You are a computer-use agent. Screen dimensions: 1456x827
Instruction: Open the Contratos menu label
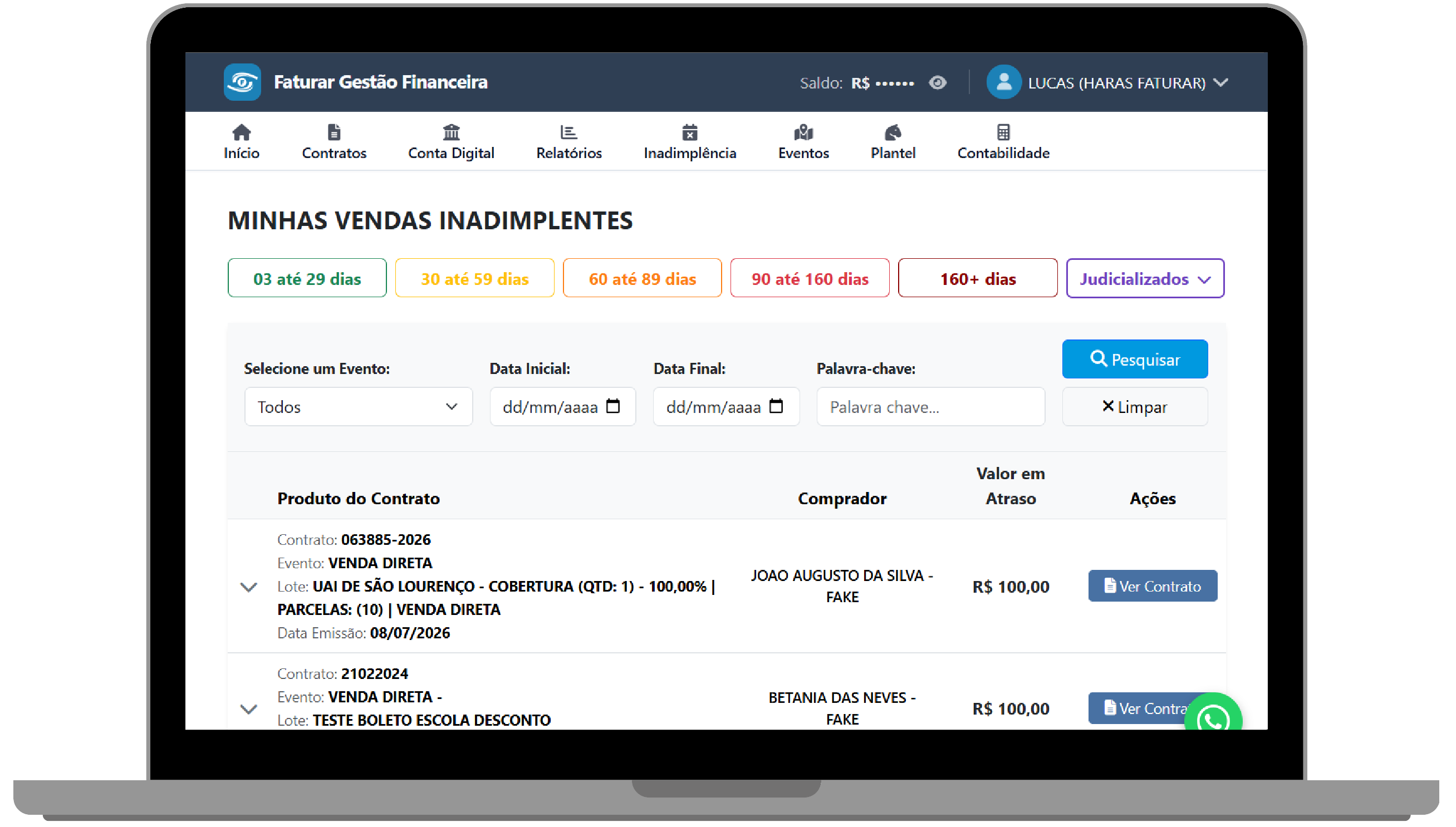(x=335, y=154)
